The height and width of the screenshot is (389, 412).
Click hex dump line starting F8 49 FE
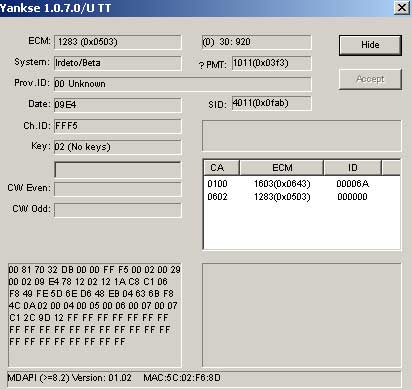91,294
